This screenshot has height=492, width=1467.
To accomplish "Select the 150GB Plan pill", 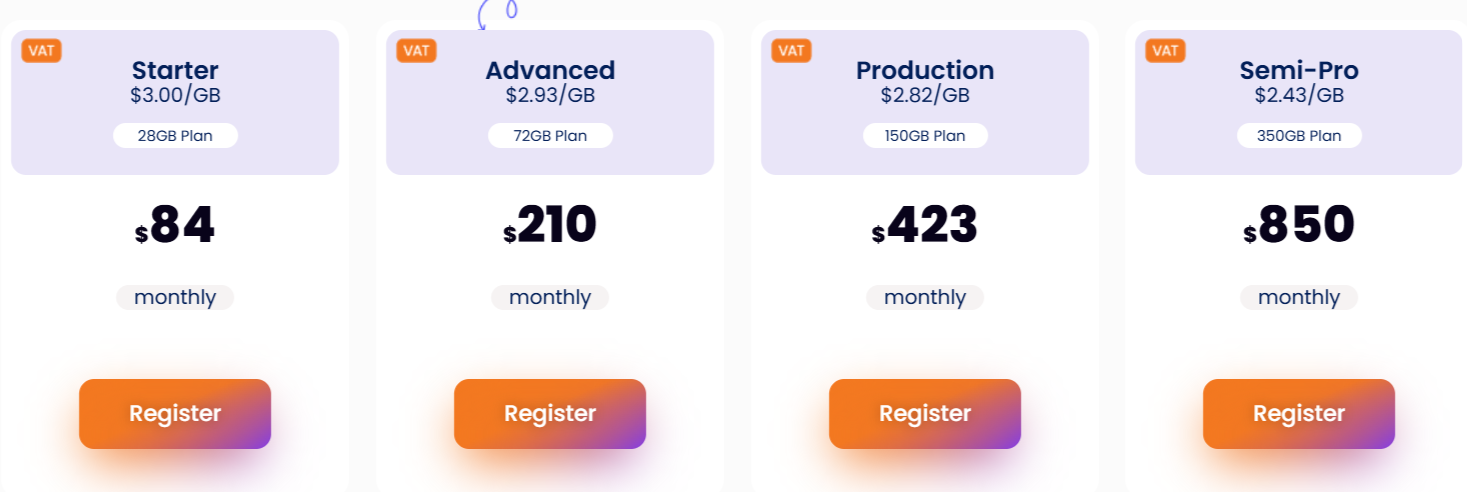I will click(x=925, y=136).
